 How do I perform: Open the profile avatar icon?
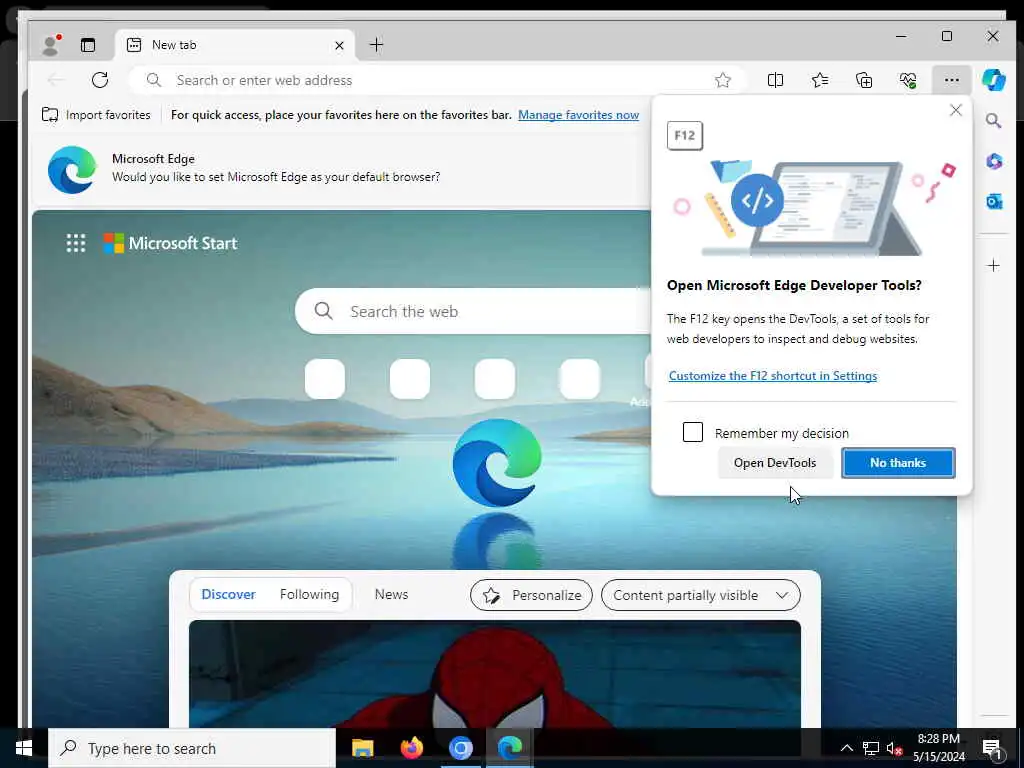pos(51,44)
